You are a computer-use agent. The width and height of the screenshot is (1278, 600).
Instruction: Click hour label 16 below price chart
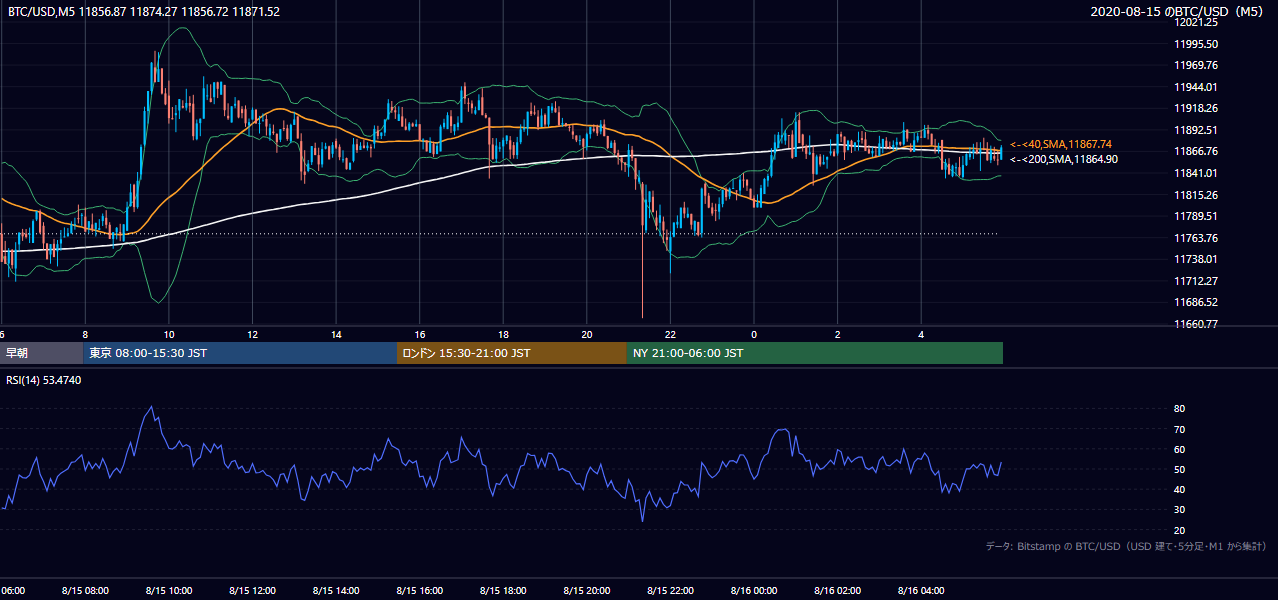click(420, 335)
